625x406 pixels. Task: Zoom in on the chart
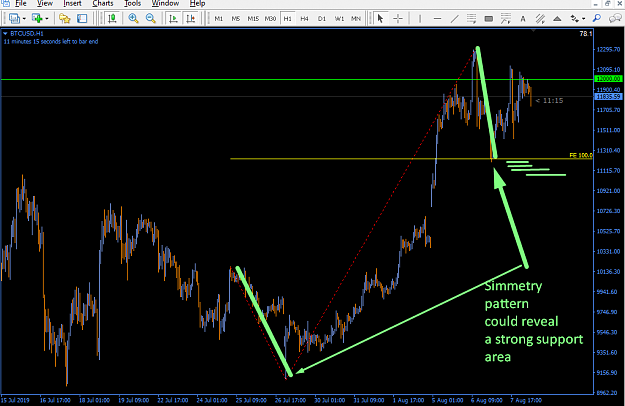tap(133, 18)
